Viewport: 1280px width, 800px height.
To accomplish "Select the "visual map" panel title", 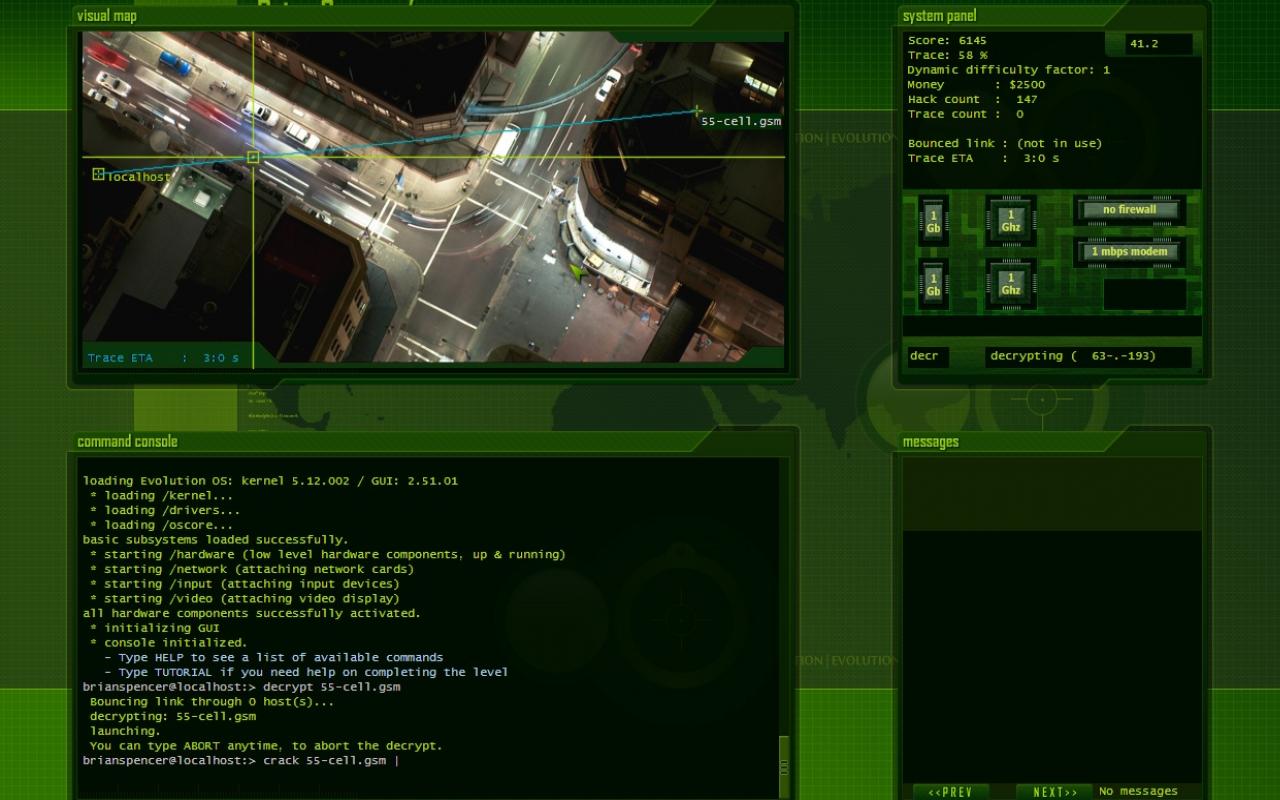I will click(107, 16).
